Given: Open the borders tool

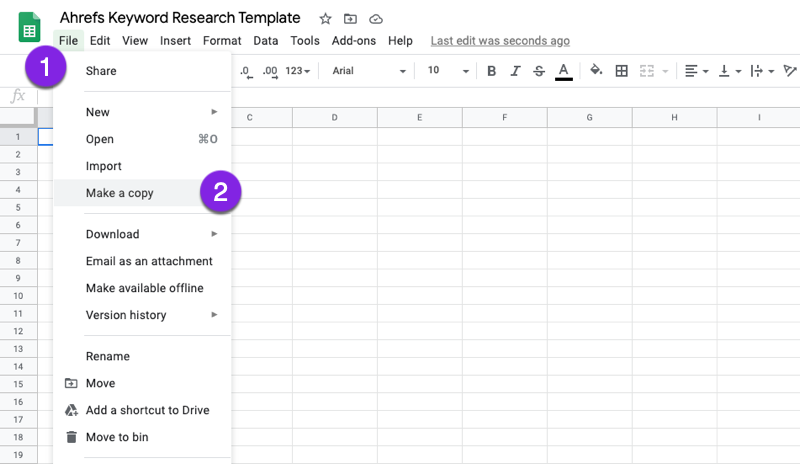Looking at the screenshot, I should 621,71.
